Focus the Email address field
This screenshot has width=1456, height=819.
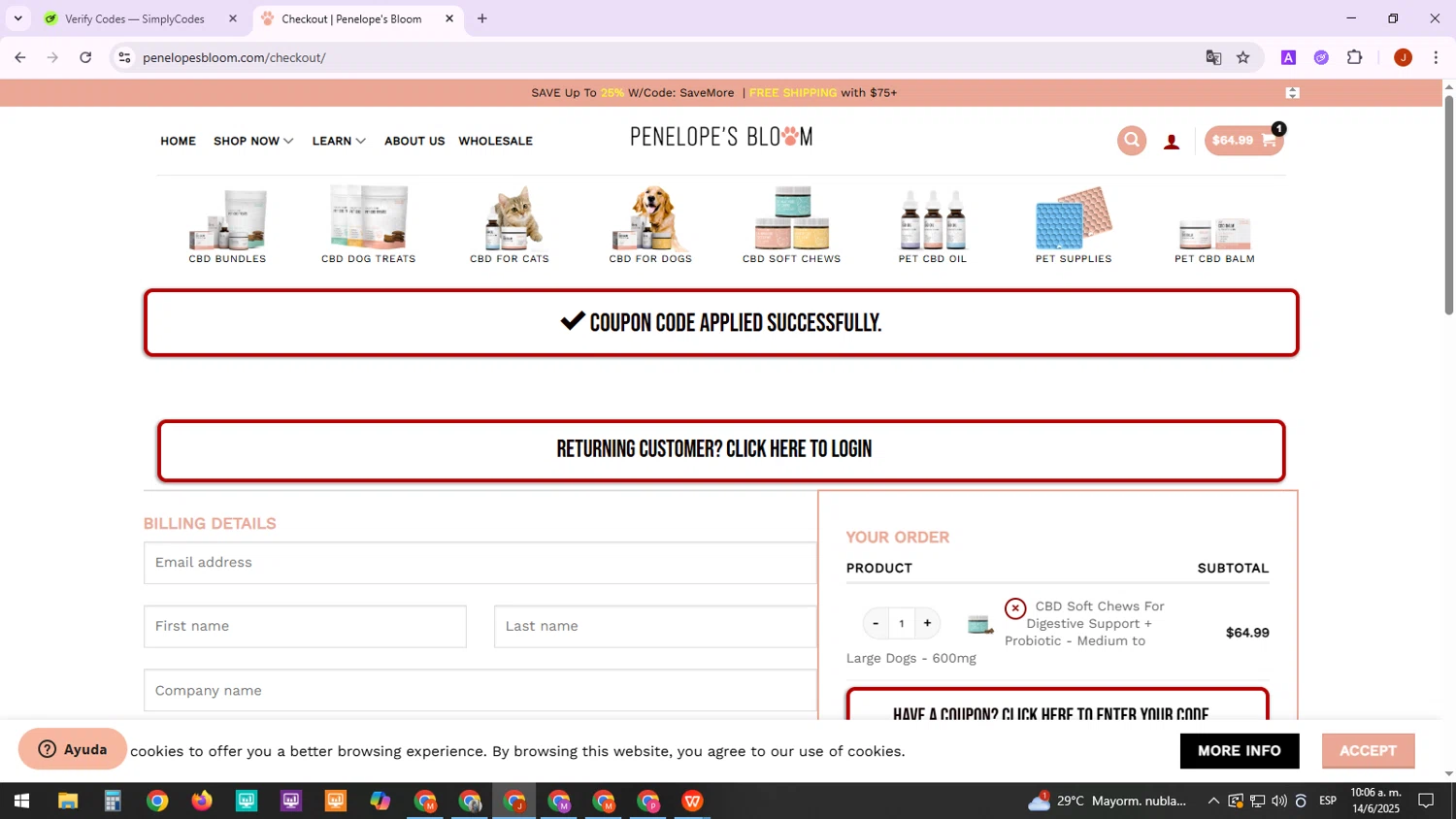(480, 563)
